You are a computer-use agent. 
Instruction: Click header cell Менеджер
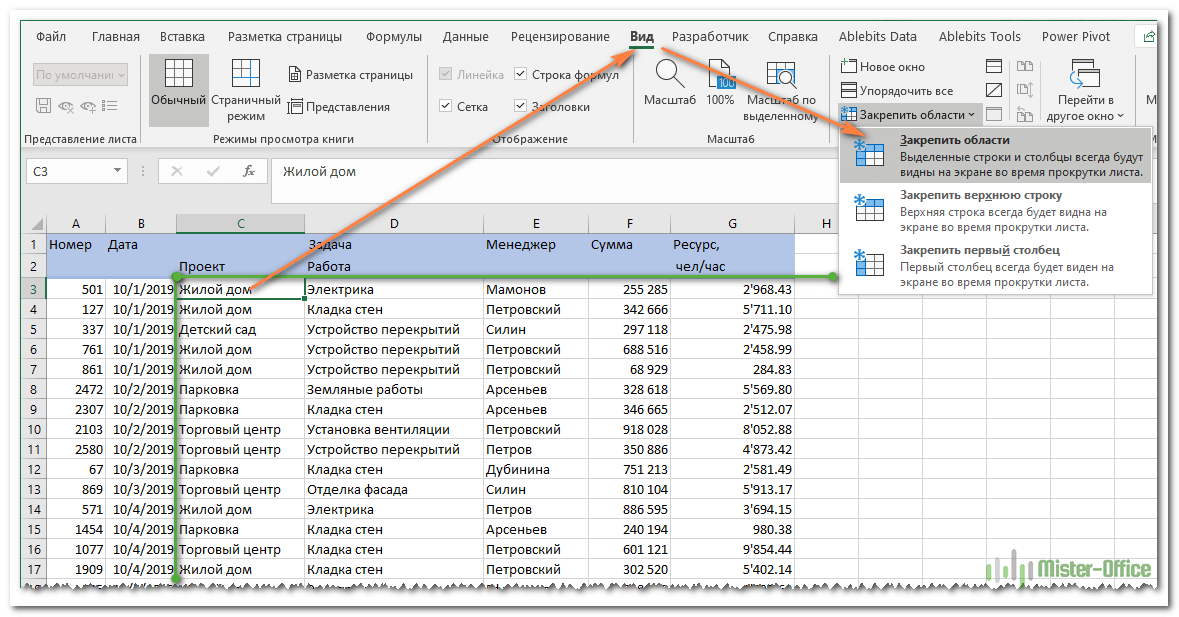[x=535, y=244]
